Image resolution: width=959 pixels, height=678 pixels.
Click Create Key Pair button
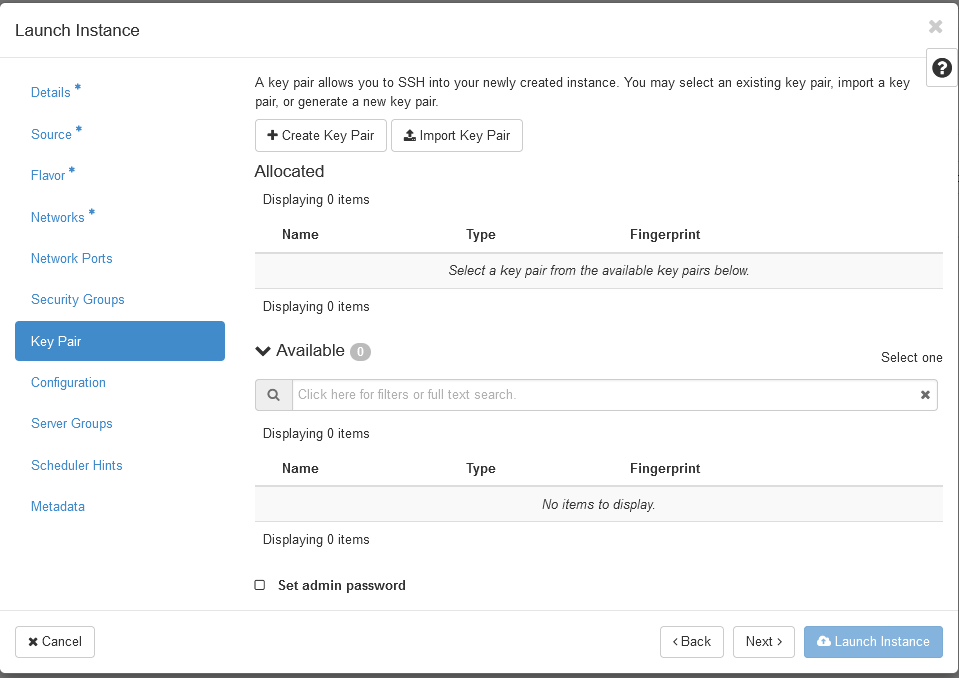point(321,136)
